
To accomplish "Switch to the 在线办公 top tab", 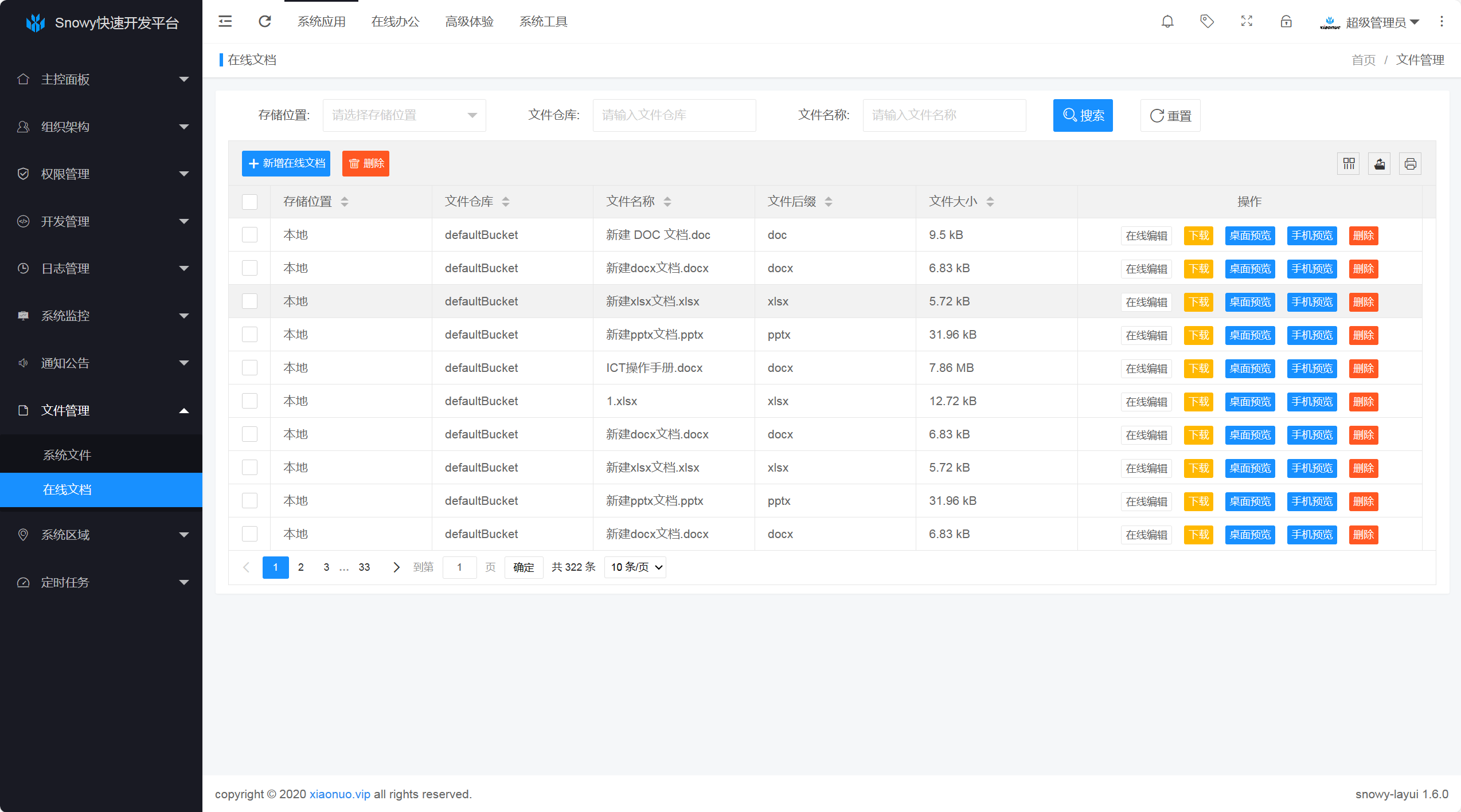I will pos(395,22).
